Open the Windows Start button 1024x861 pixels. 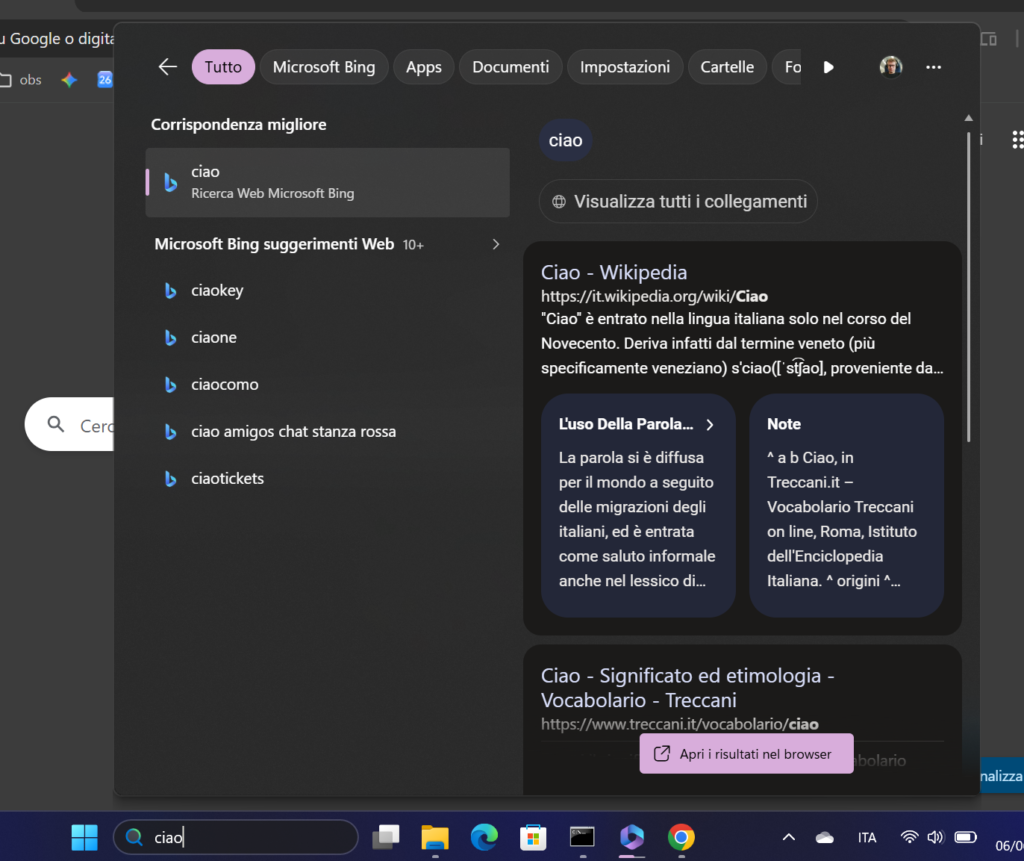click(84, 837)
